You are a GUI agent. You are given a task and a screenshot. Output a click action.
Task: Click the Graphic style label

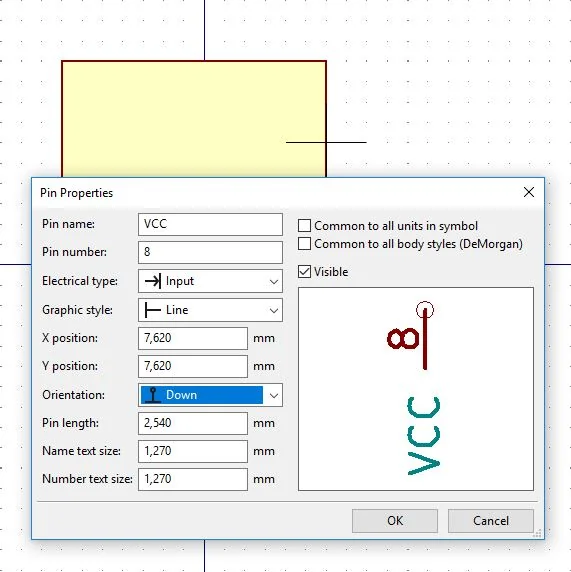pyautogui.click(x=77, y=310)
